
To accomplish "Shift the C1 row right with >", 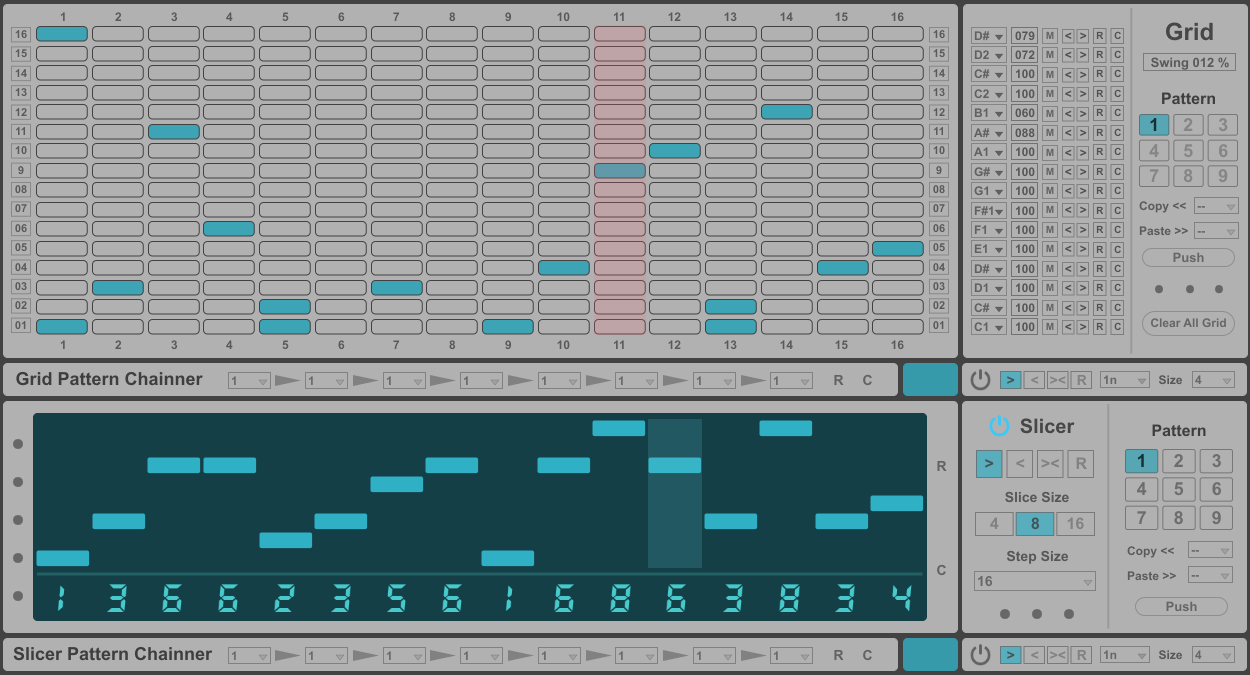I will 1082,326.
